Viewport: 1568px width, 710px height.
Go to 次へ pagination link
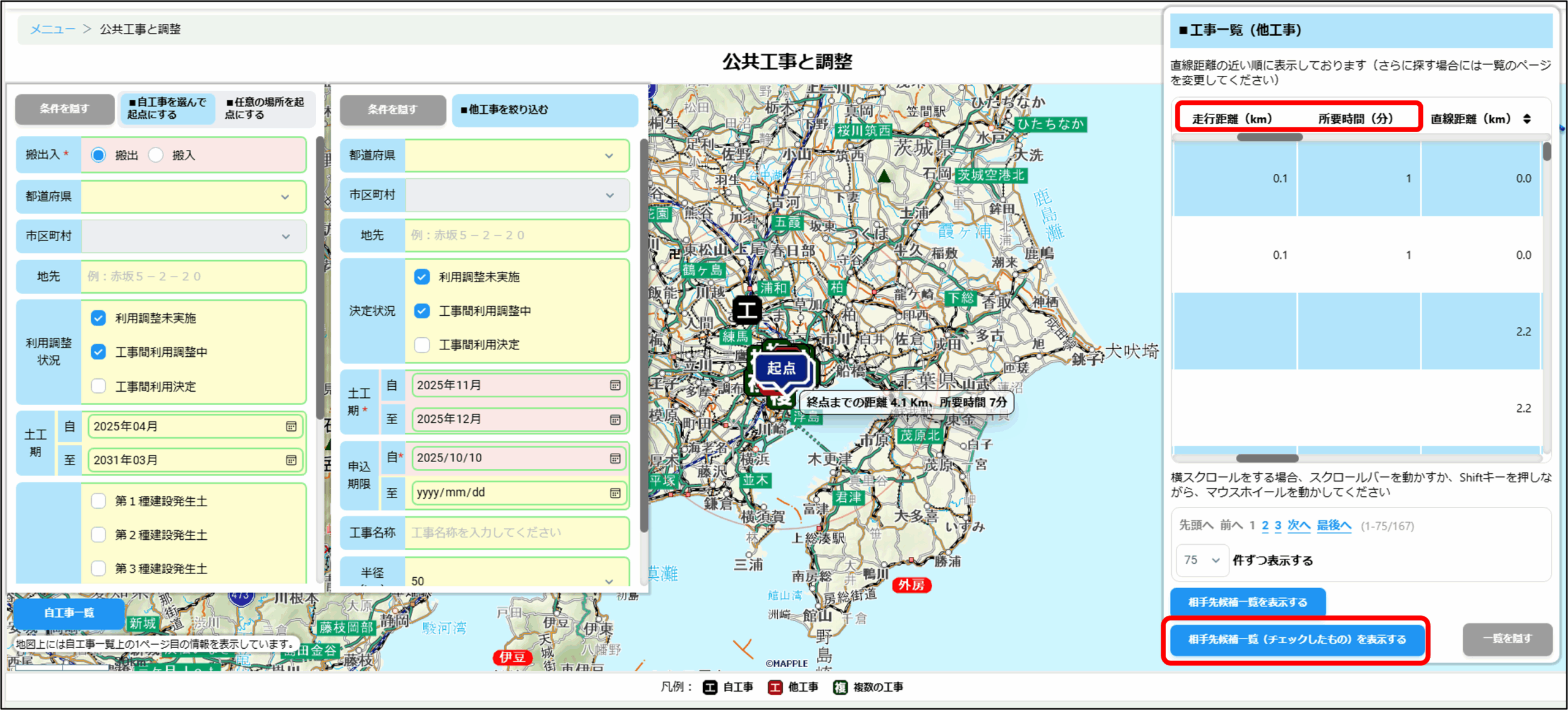coord(1298,525)
